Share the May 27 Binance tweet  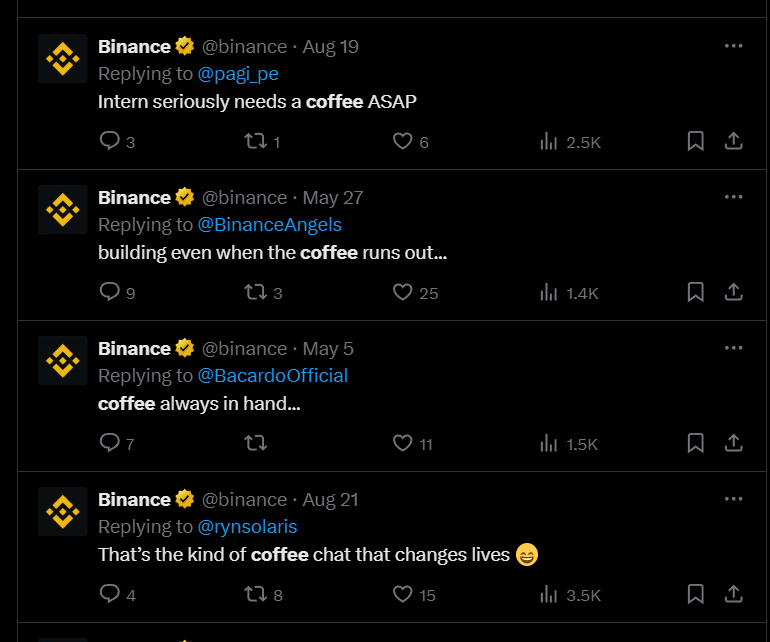[733, 293]
